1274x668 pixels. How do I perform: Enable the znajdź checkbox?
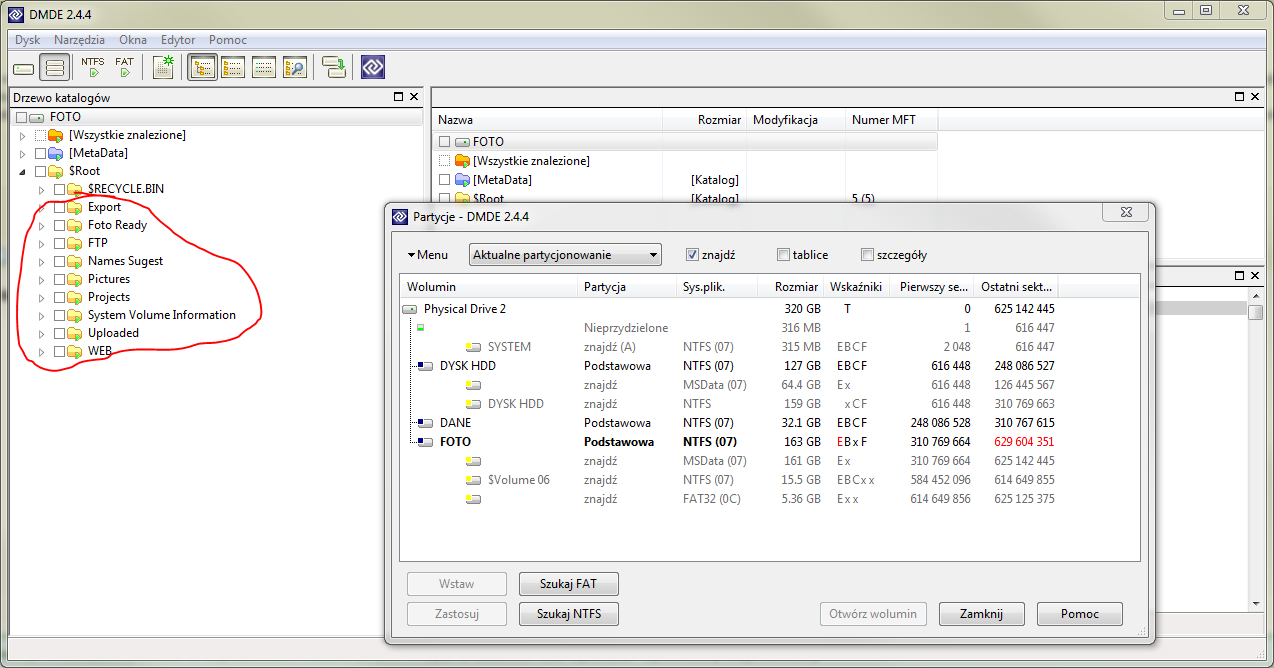692,255
